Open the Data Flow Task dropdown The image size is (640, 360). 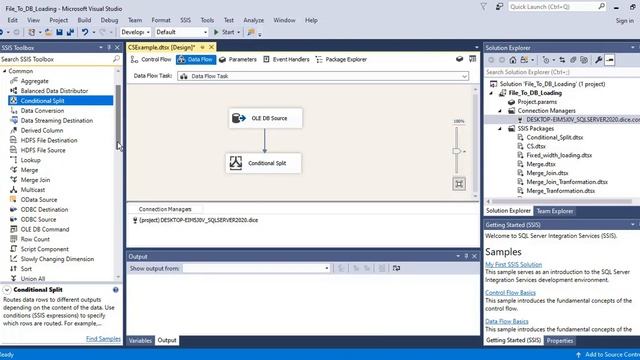tap(323, 76)
